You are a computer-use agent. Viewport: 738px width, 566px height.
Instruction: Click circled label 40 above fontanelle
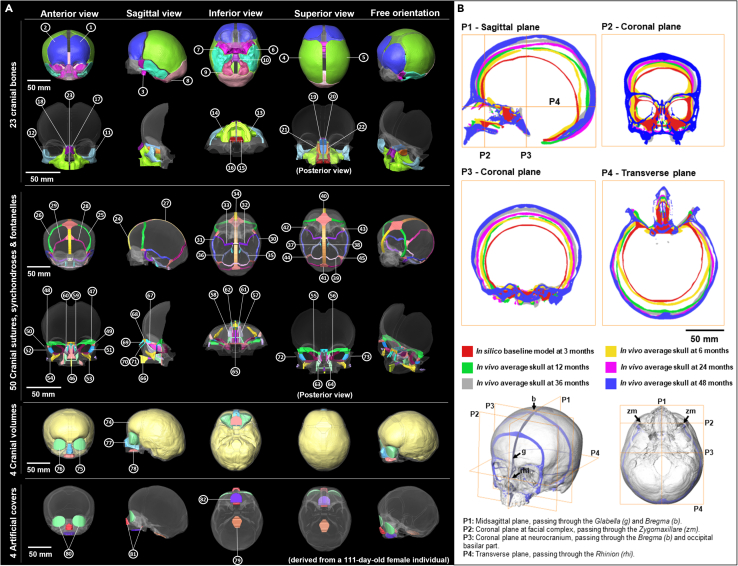324,196
